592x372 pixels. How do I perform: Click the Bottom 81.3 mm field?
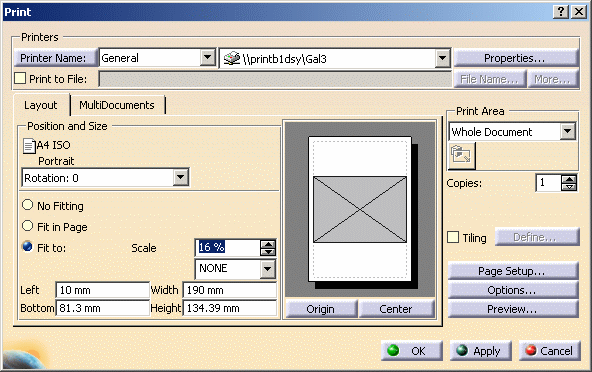tap(102, 308)
